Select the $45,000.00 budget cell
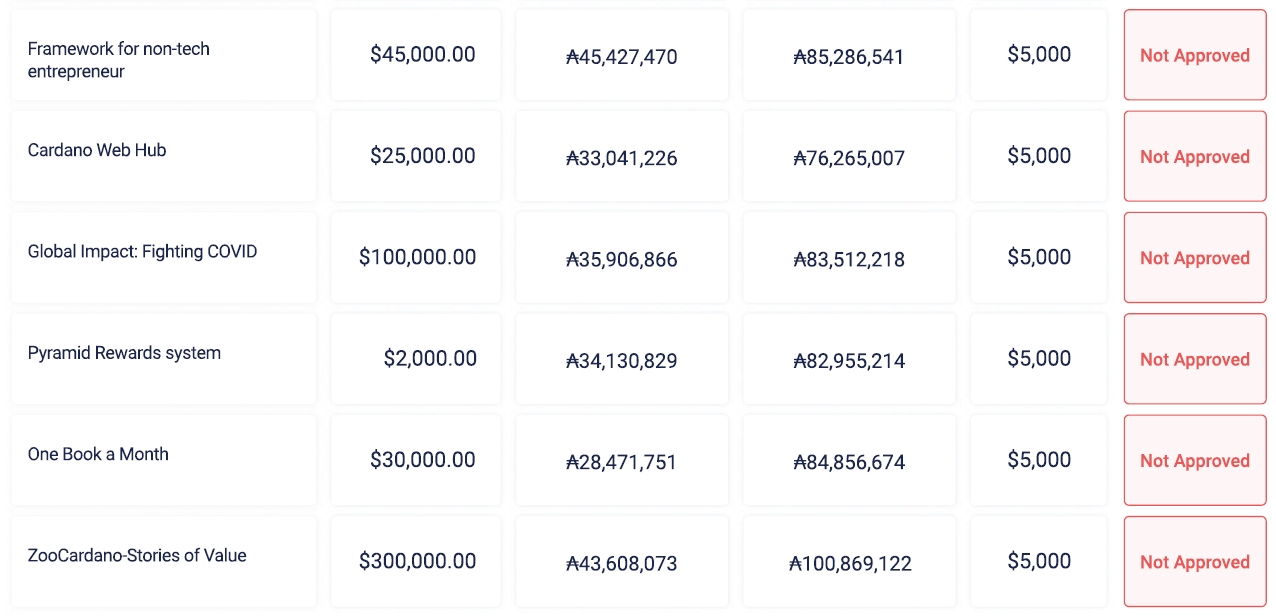1276x616 pixels. (422, 55)
